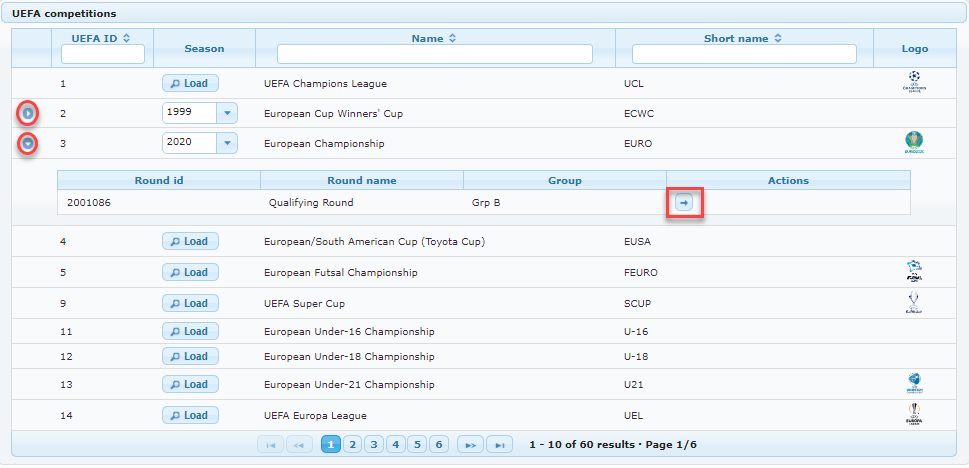Image resolution: width=969 pixels, height=468 pixels.
Task: Collapse the European Championship row
Action: click(29, 143)
